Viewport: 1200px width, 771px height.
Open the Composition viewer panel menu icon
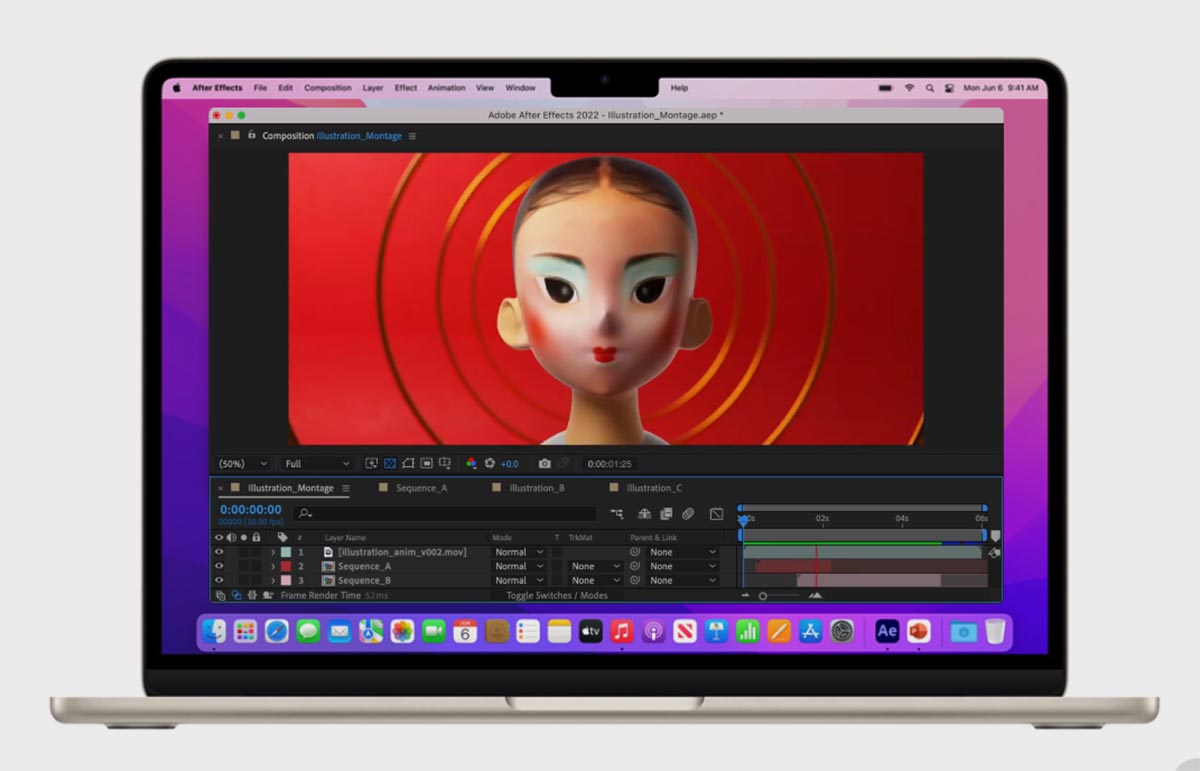click(x=412, y=136)
